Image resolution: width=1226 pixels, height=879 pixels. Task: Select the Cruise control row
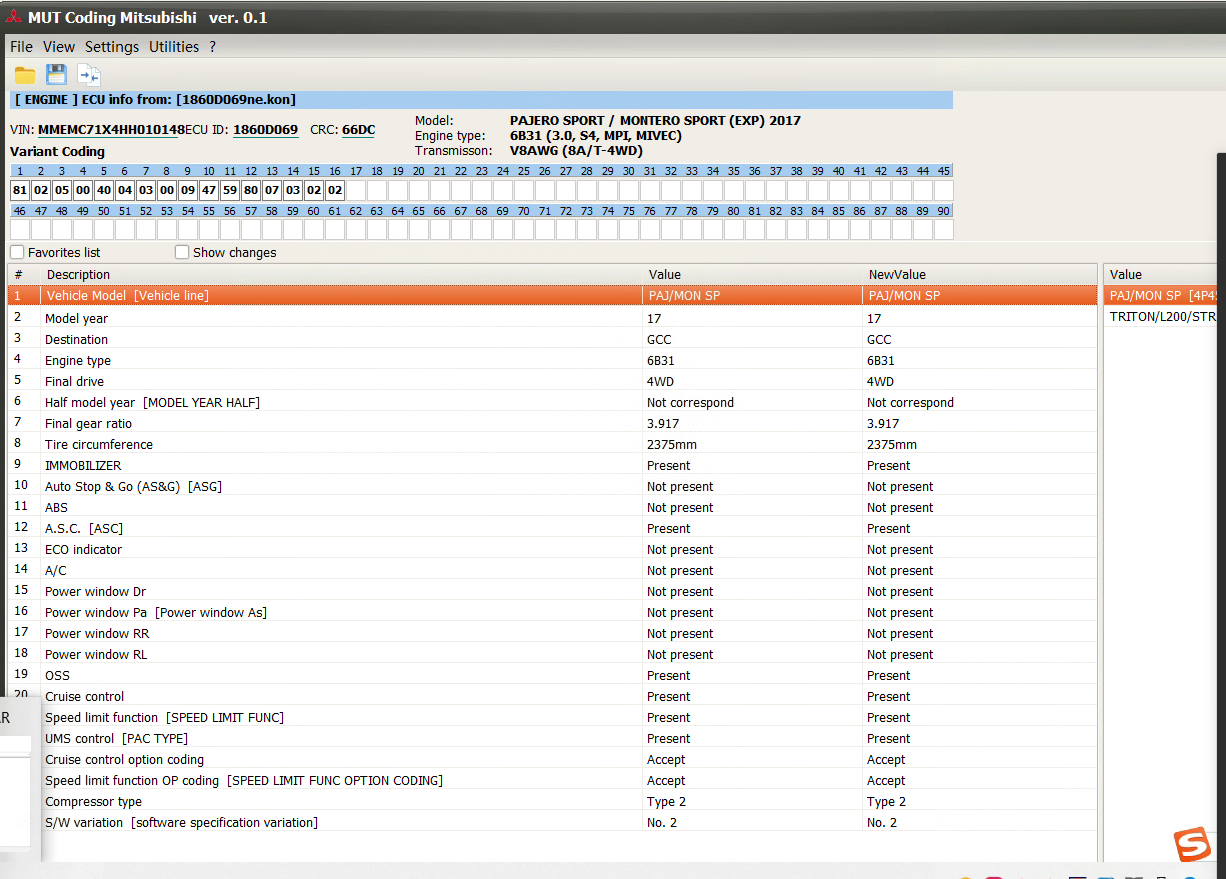[x=552, y=696]
